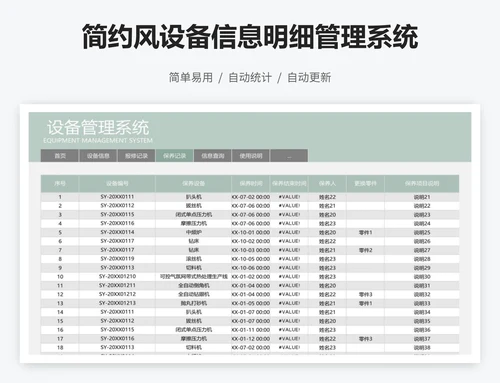Select the serial number 10 cell

tap(60, 277)
